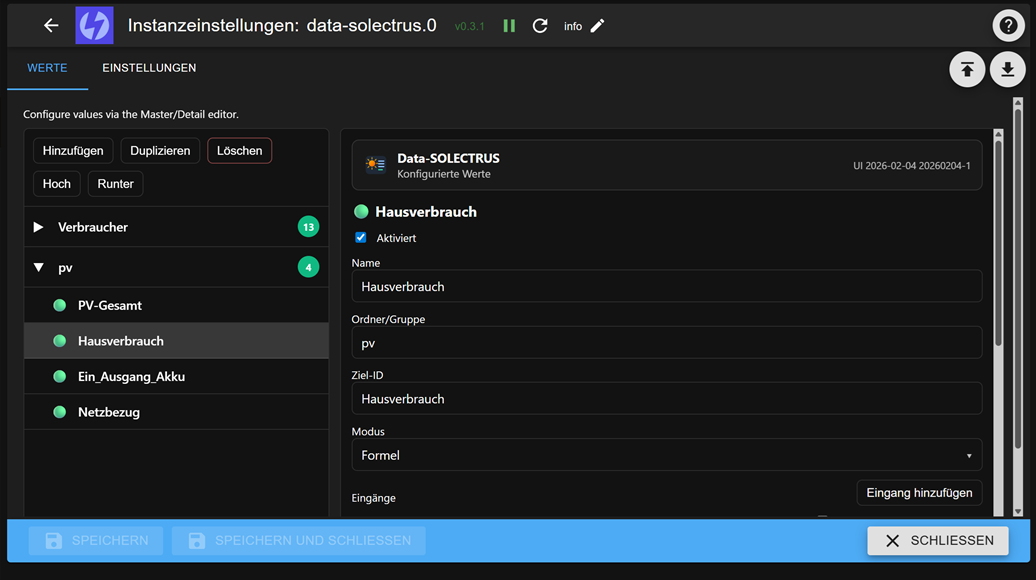Click the pv count badge 4

308,268
